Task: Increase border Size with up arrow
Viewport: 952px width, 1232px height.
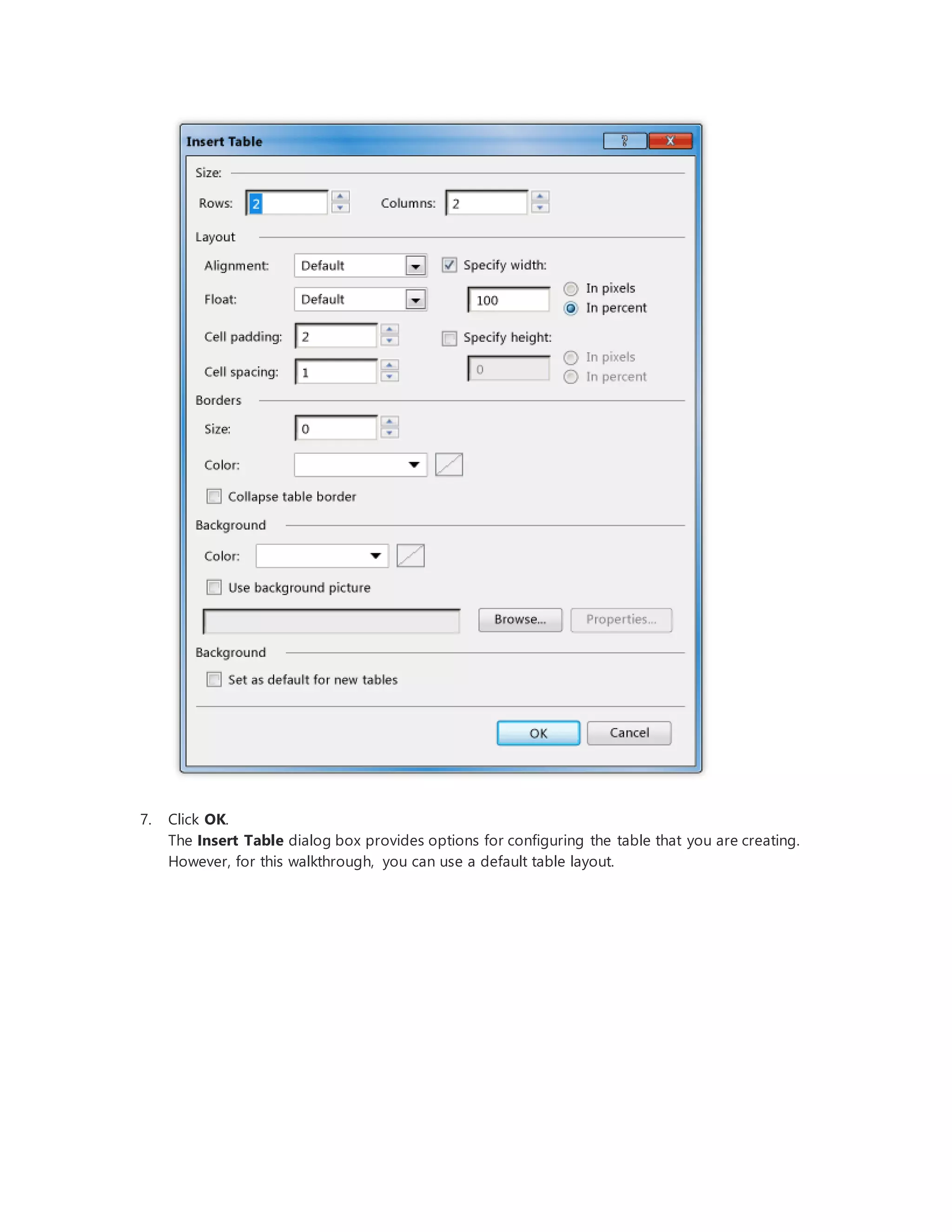Action: coord(389,422)
